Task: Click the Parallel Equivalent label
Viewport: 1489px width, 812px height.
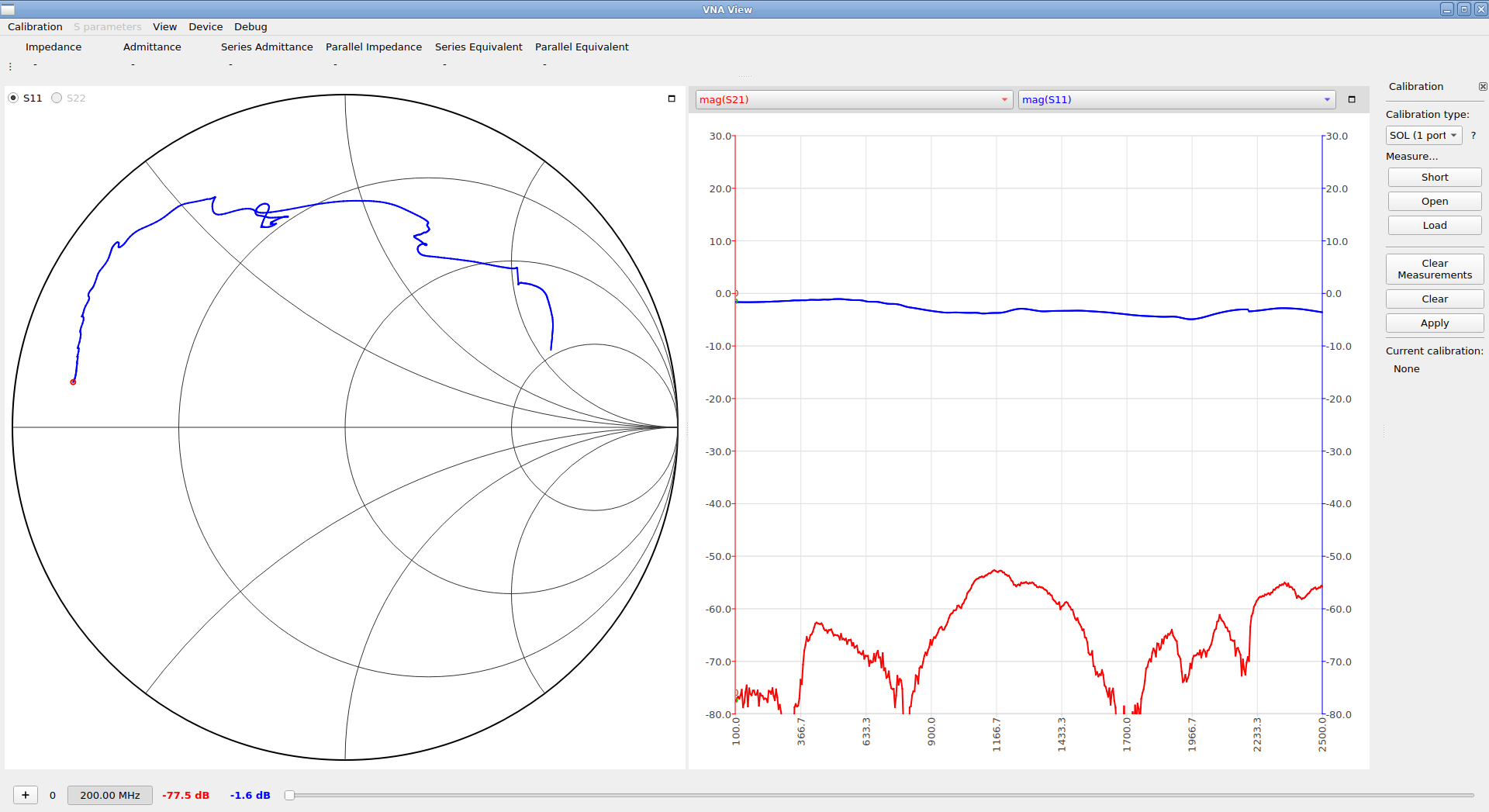Action: 582,47
